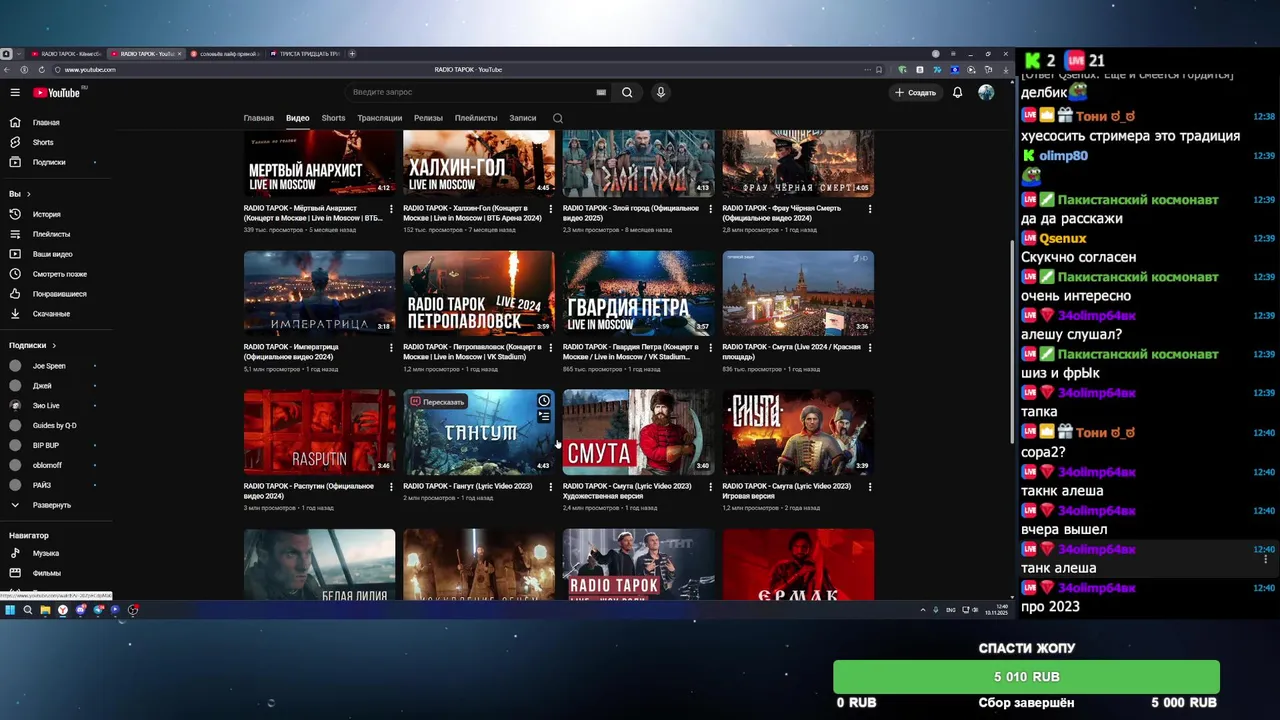The image size is (1280, 720).
Task: Open the Злой город video thumbnail
Action: click(x=638, y=163)
